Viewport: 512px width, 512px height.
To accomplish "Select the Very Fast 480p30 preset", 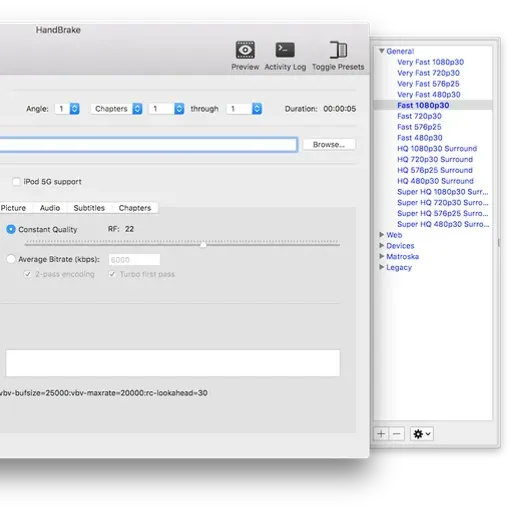I will coord(429,95).
